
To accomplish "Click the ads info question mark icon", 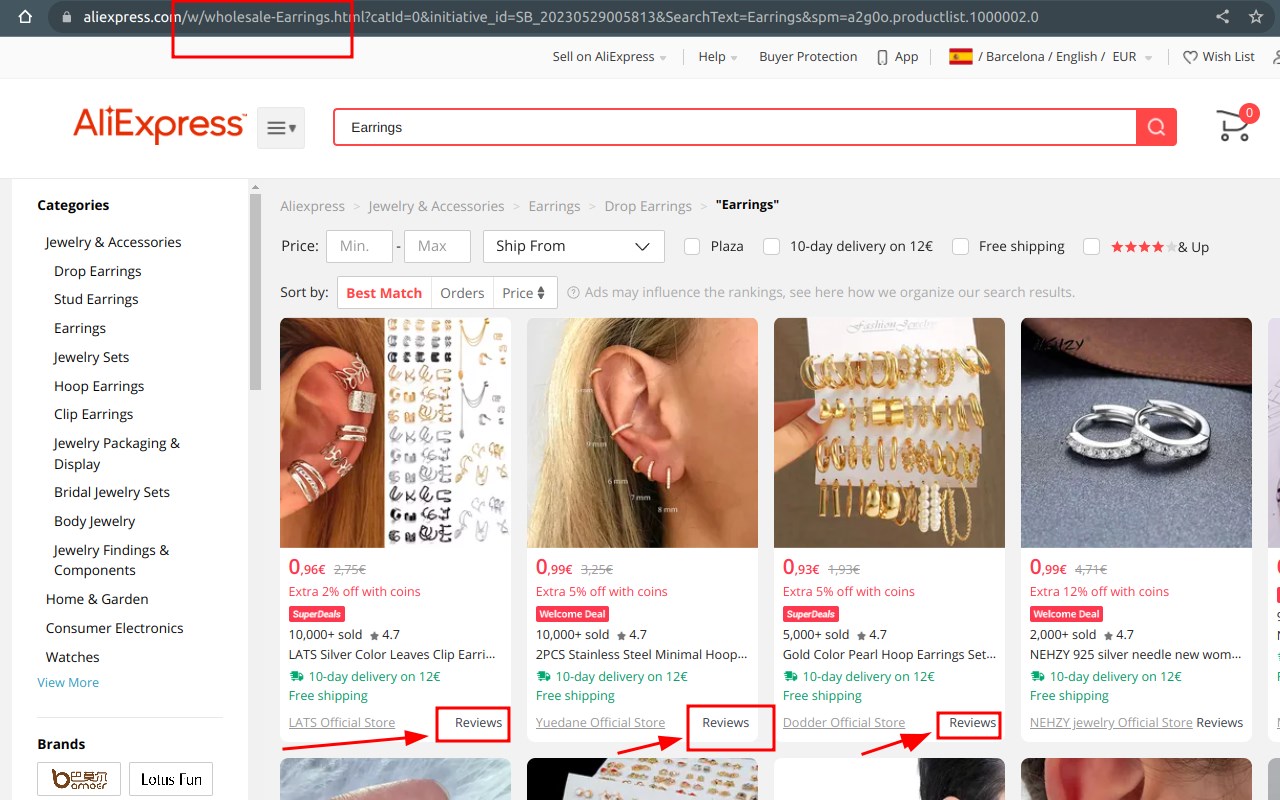I will tap(574, 293).
